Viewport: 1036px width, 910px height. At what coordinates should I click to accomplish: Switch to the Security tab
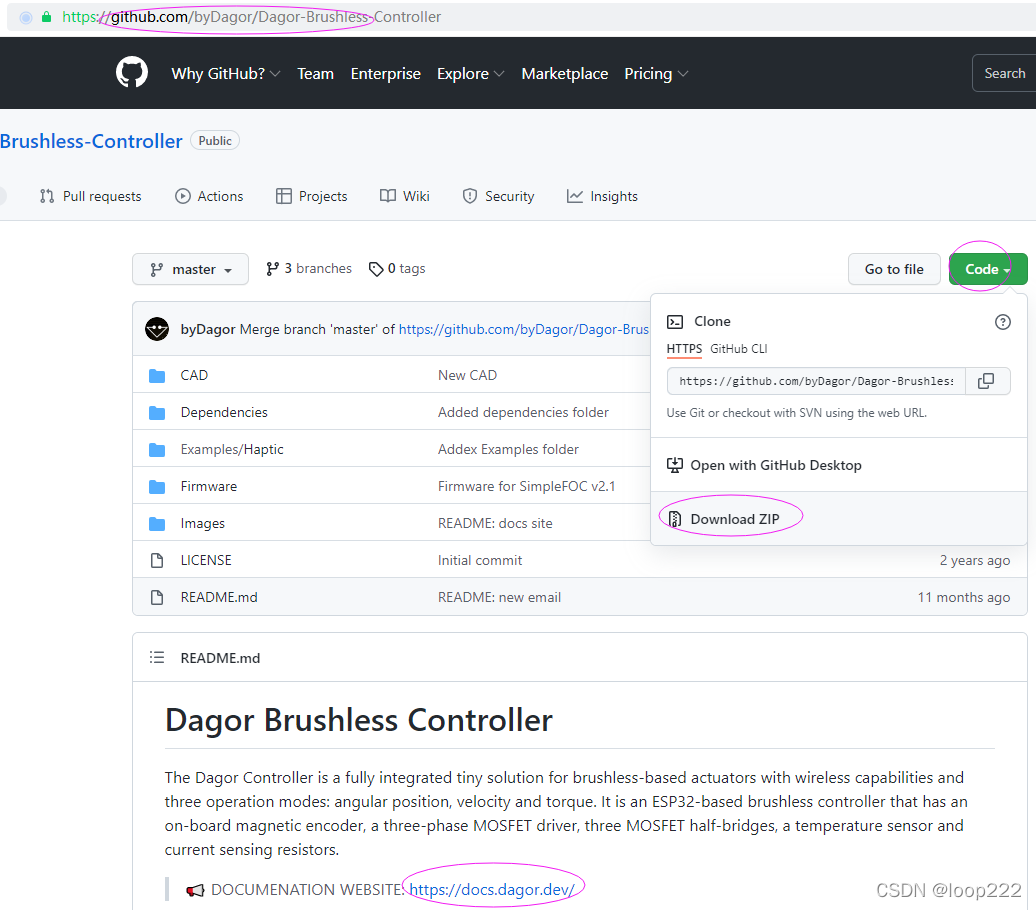pyautogui.click(x=498, y=196)
